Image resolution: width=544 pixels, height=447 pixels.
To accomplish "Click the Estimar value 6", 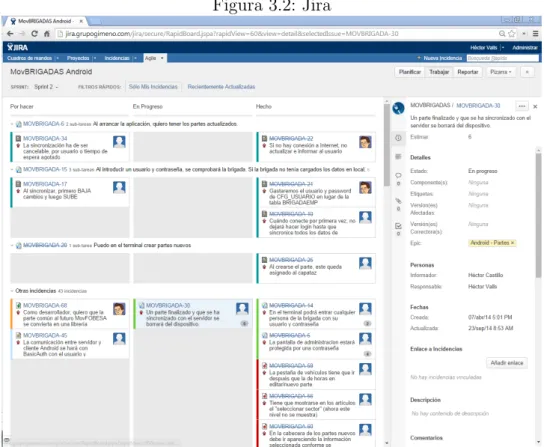I will click(x=470, y=137).
